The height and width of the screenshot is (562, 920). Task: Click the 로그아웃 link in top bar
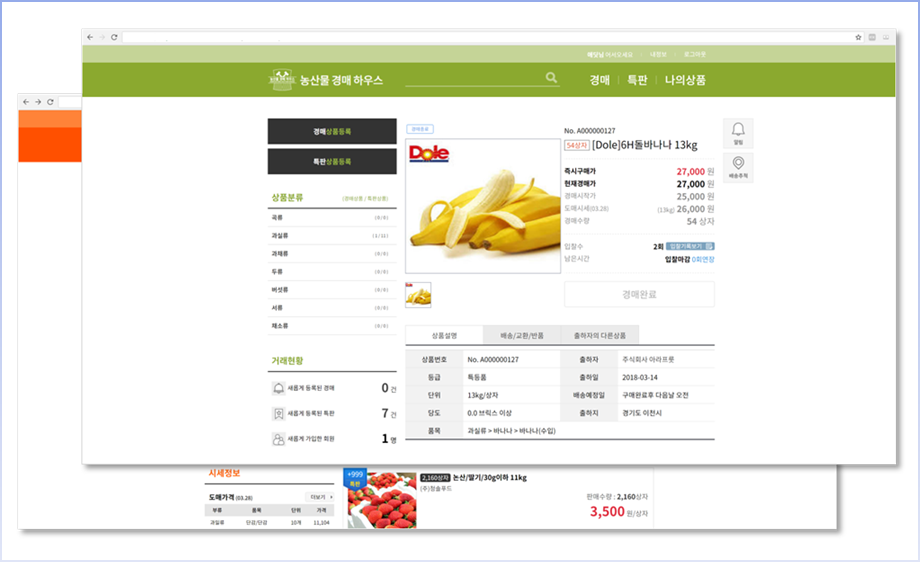[x=694, y=54]
